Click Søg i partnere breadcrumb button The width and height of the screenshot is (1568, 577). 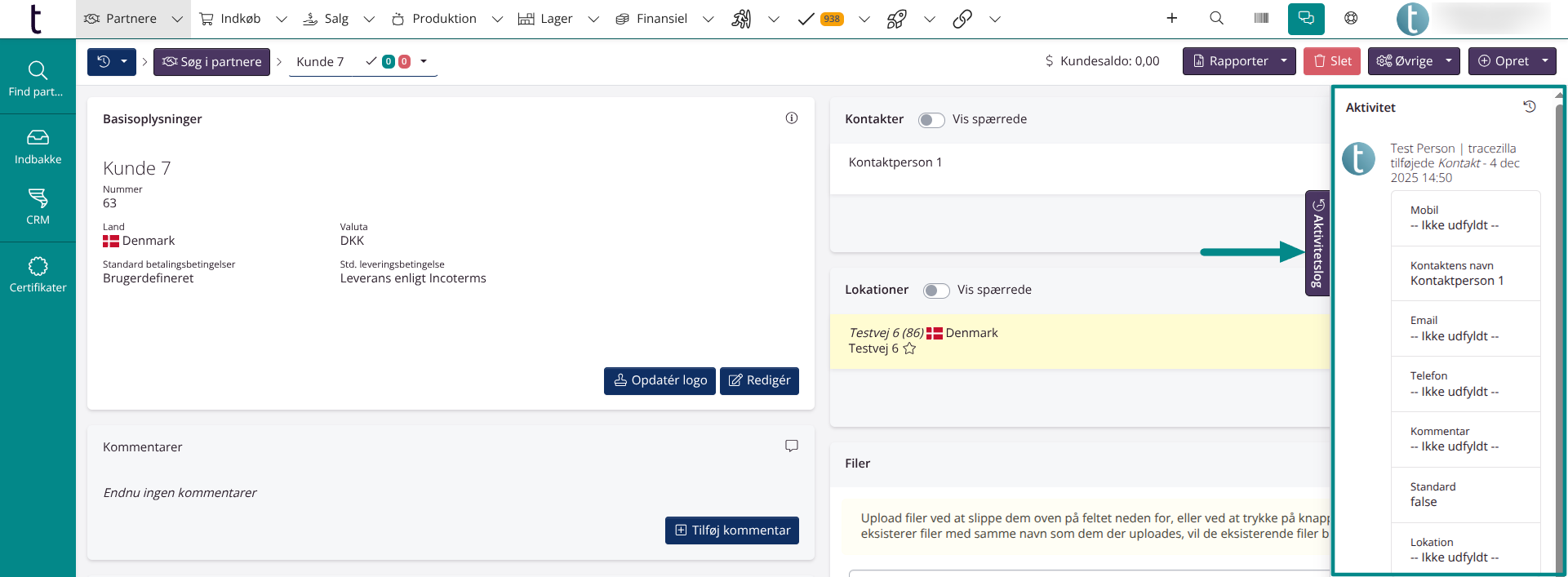[x=211, y=62]
